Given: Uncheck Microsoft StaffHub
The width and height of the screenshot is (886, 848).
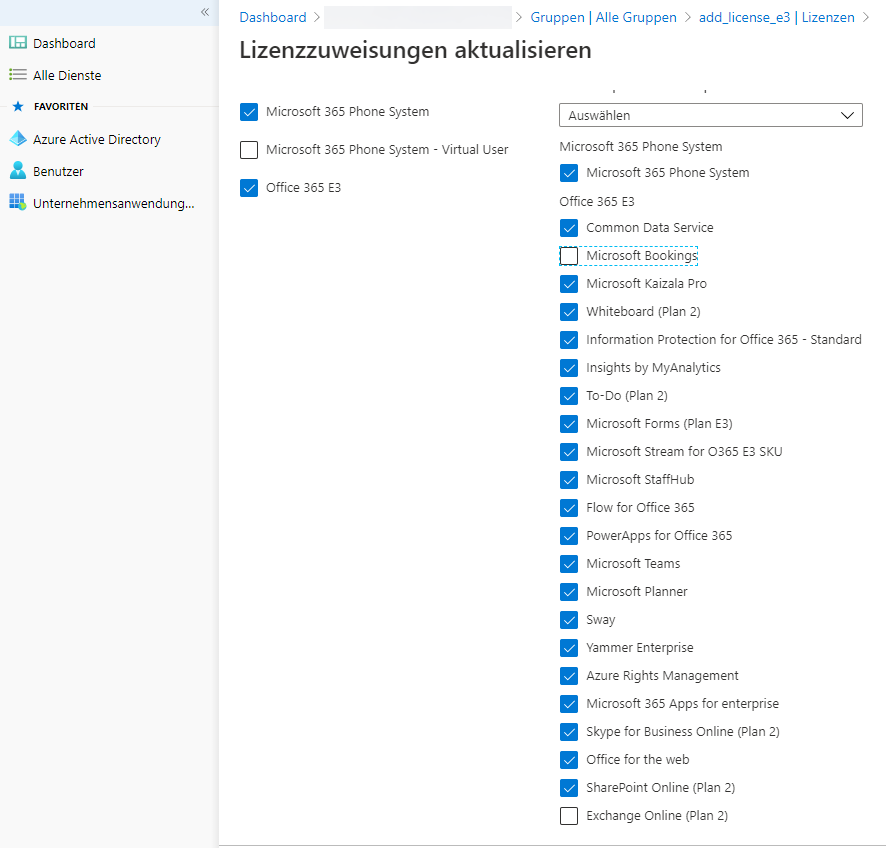Looking at the screenshot, I should 569,480.
